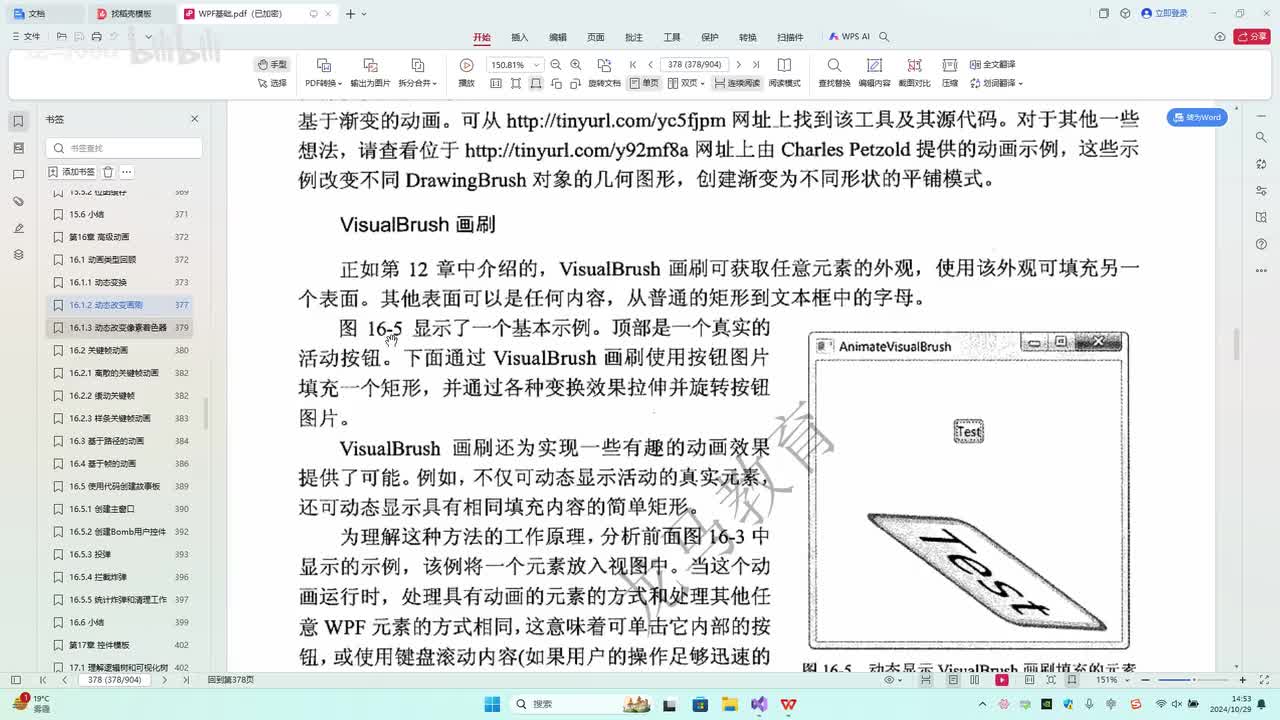Screen dimensions: 1280x720
Task: Activate the 选择 selection tool
Action: click(272, 83)
